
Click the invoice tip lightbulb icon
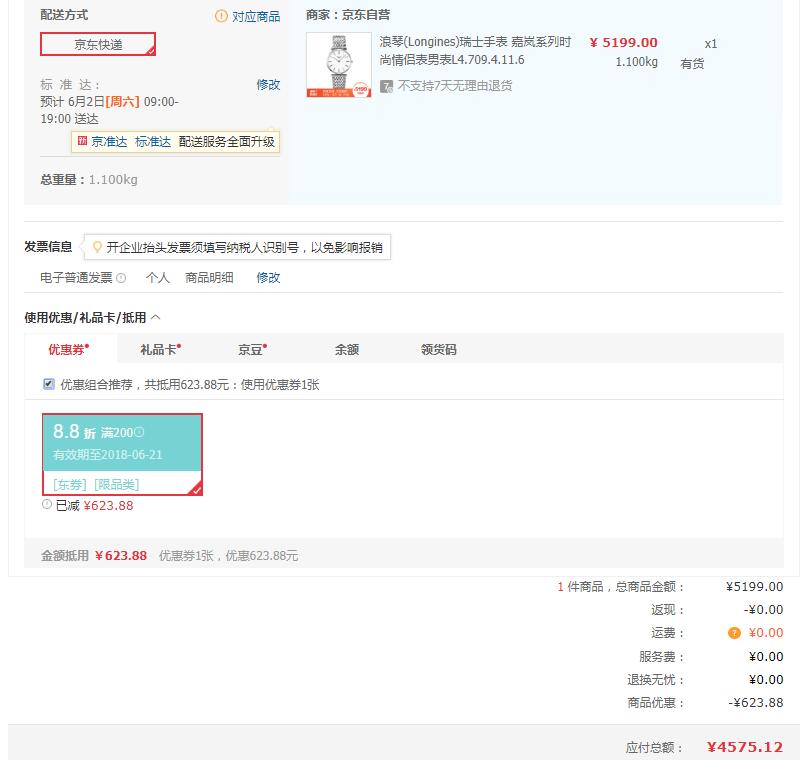click(x=97, y=248)
